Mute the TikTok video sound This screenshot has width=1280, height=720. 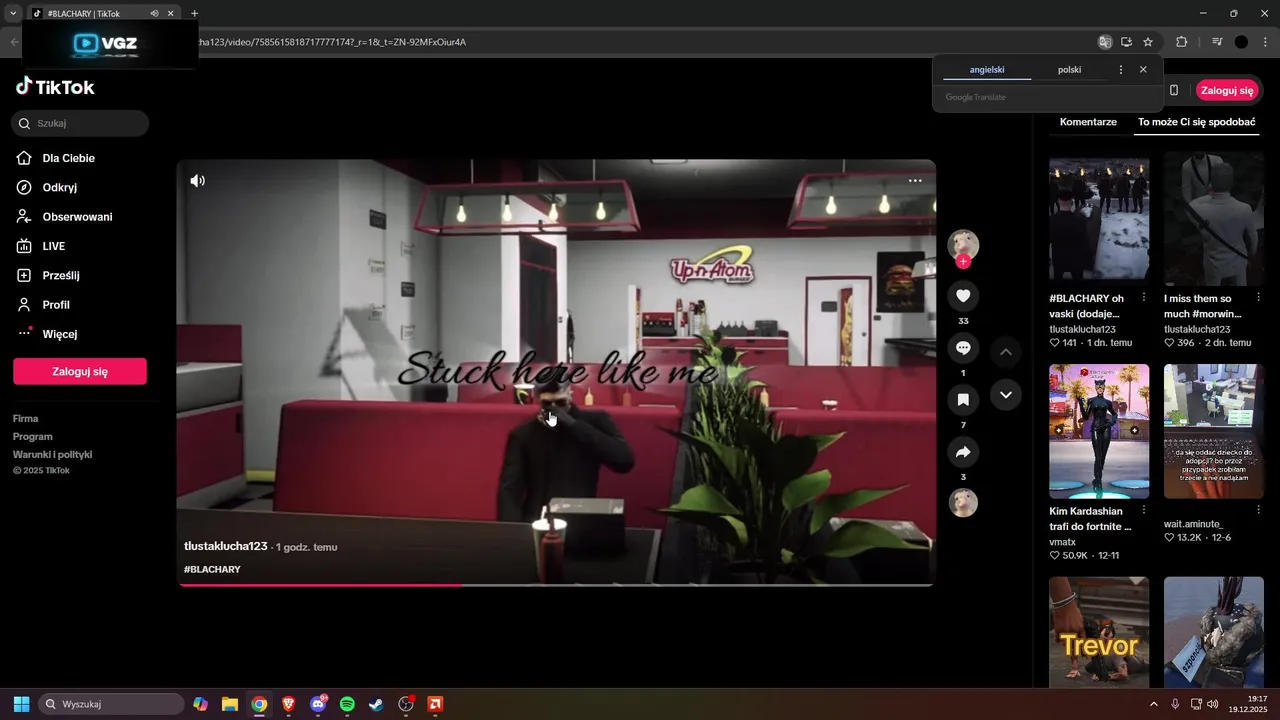[198, 181]
